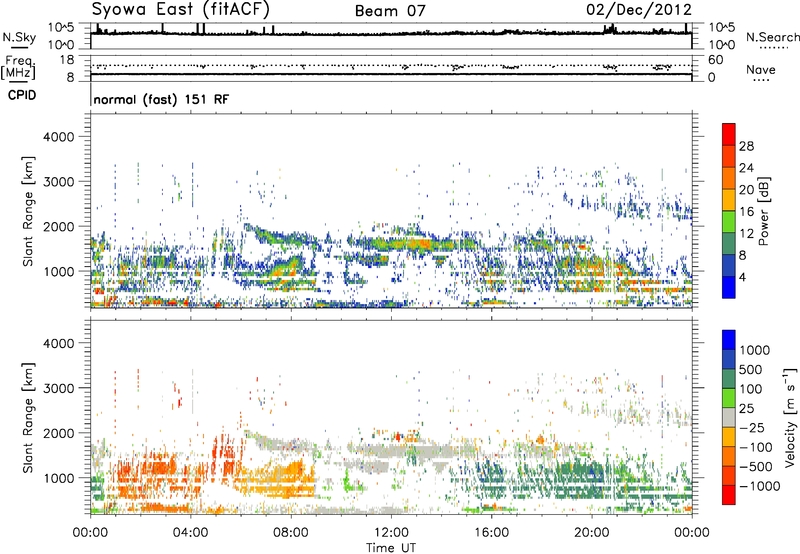Click the '1000' tick on the power panel
Viewport: 800px width, 554px height.
[59, 271]
